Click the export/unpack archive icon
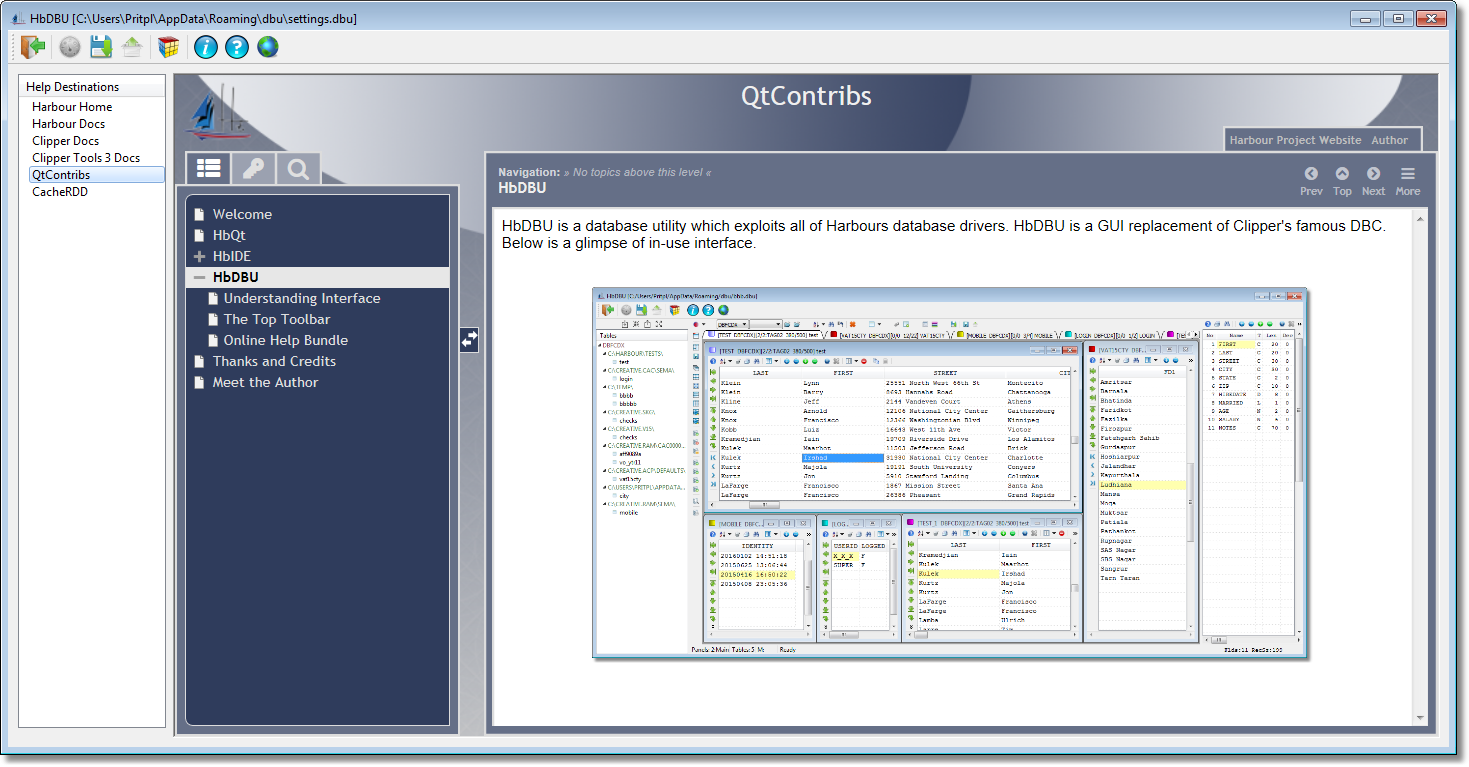Screen dimensions: 1469x767 point(132,46)
